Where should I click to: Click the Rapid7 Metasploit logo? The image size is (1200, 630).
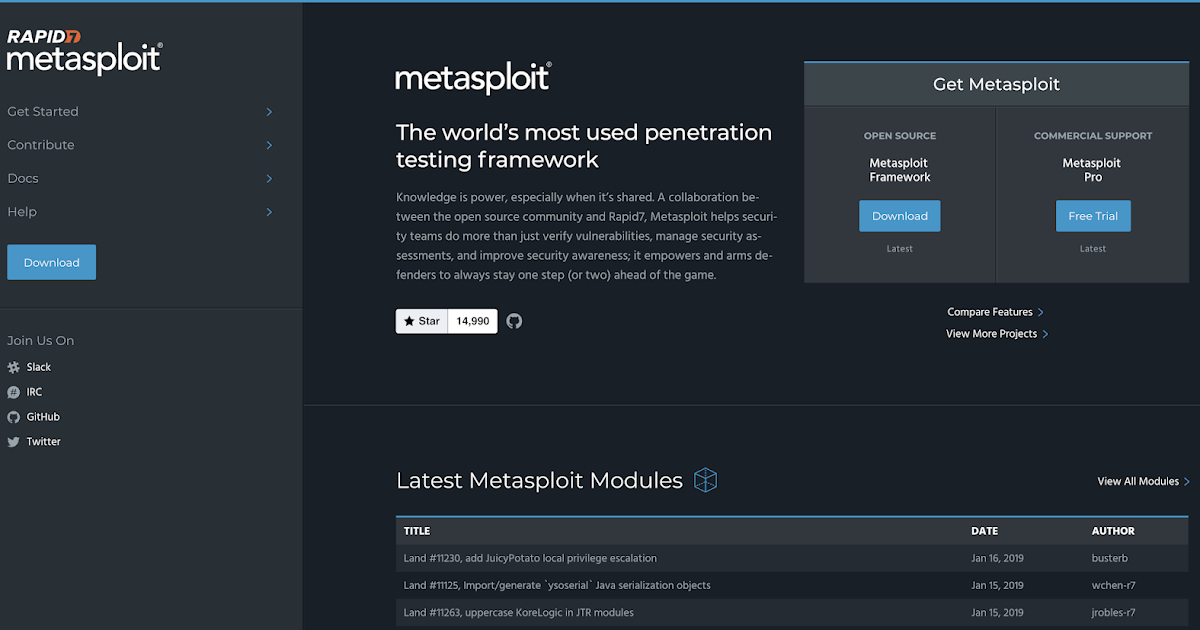[x=83, y=48]
